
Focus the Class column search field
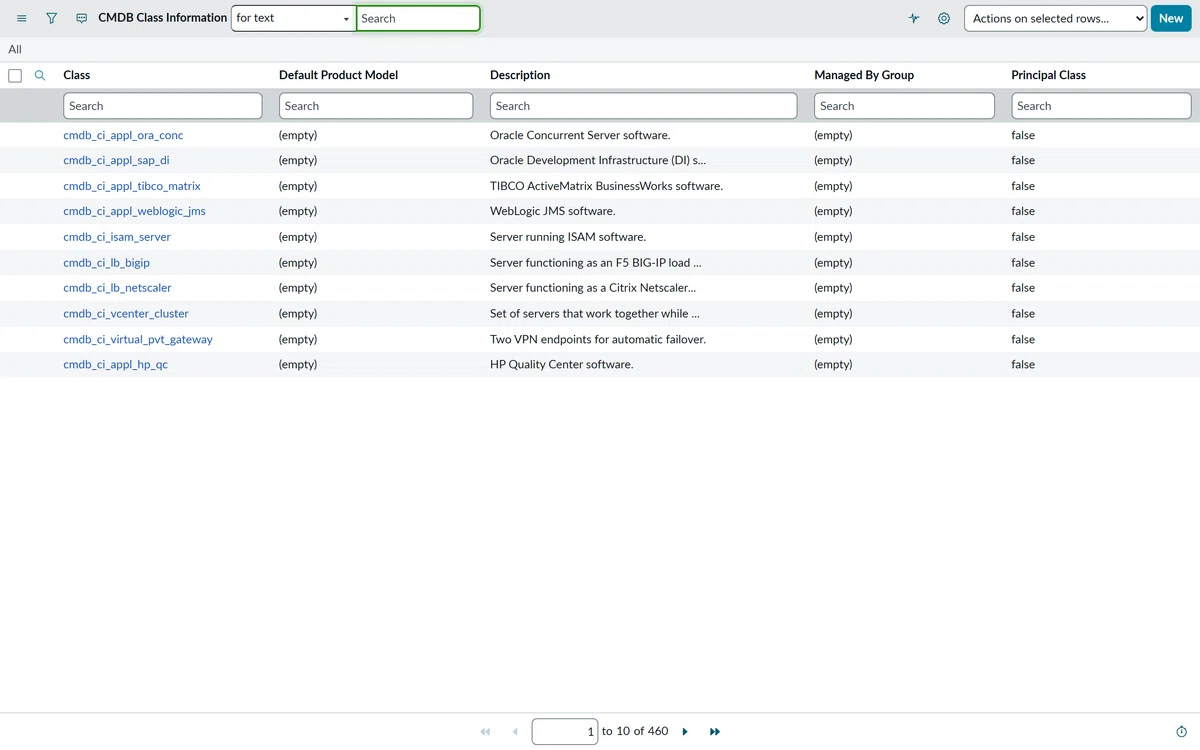tap(163, 106)
